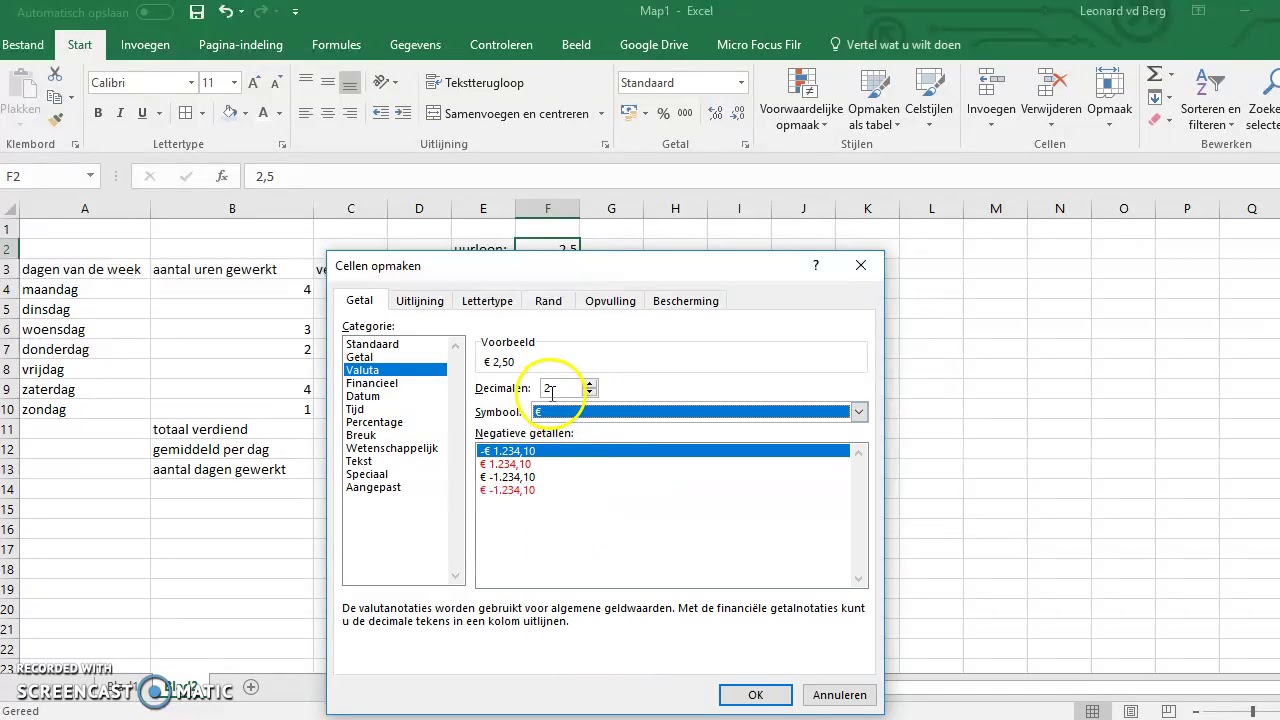1280x720 pixels.
Task: Increase indent
Action: click(x=404, y=113)
